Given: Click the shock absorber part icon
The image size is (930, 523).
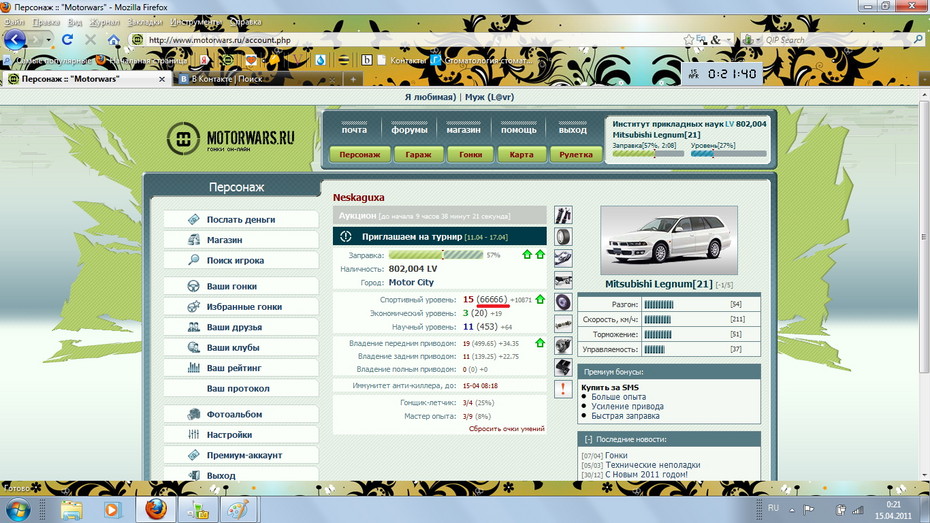Looking at the screenshot, I should 563,215.
